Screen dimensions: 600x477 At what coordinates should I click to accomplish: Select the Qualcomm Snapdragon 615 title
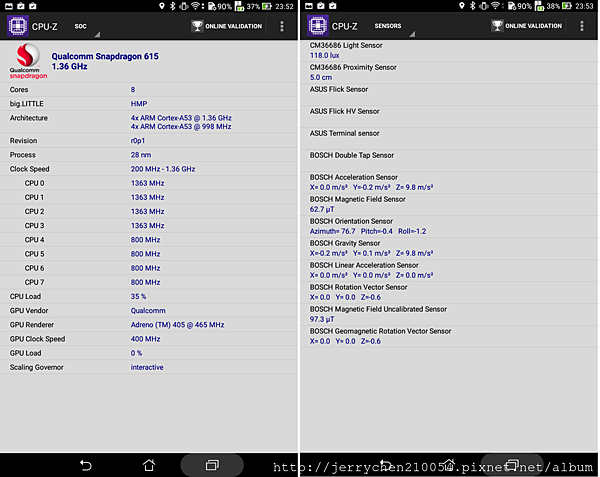click(x=105, y=56)
